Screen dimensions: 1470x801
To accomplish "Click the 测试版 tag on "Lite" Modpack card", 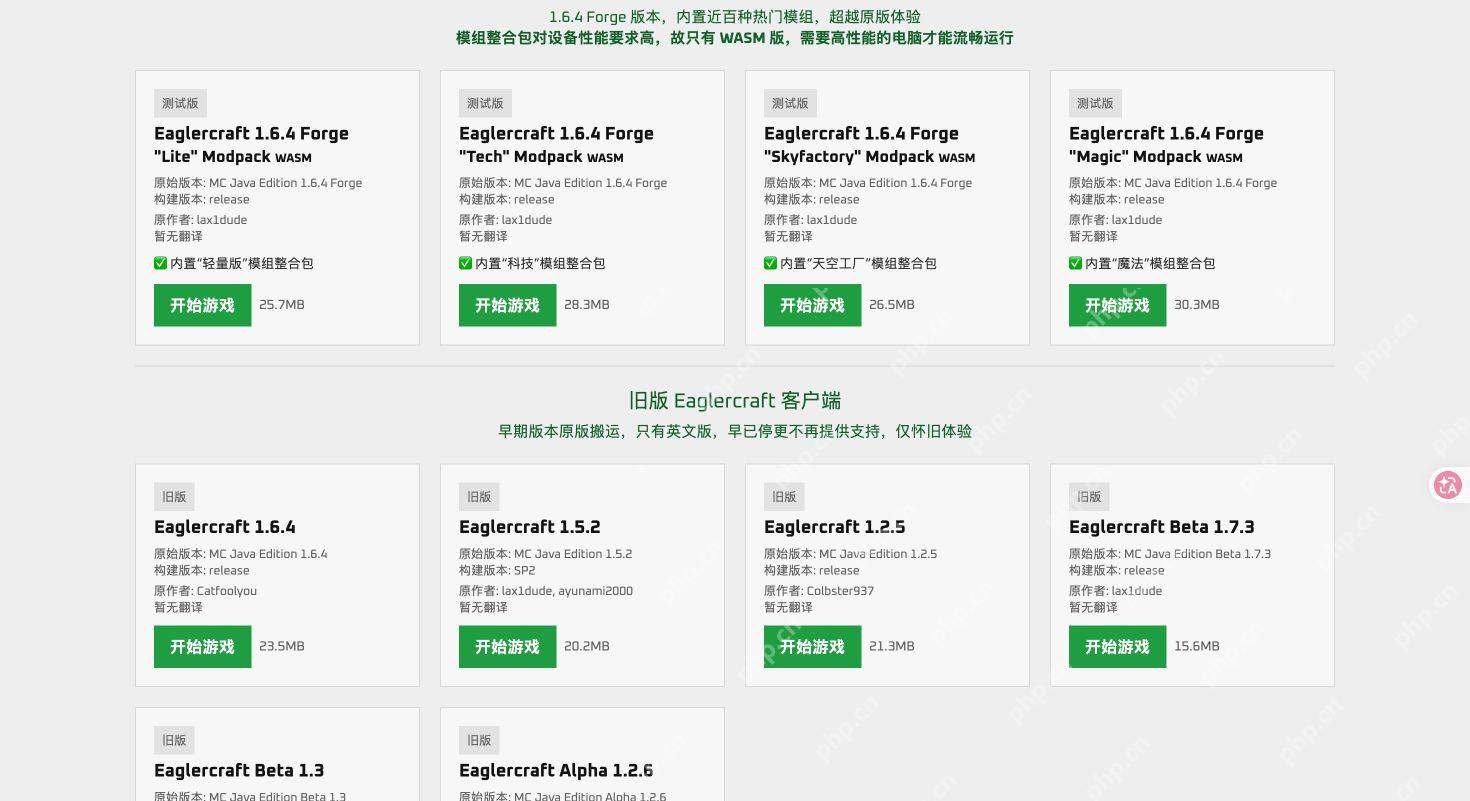I will click(180, 103).
